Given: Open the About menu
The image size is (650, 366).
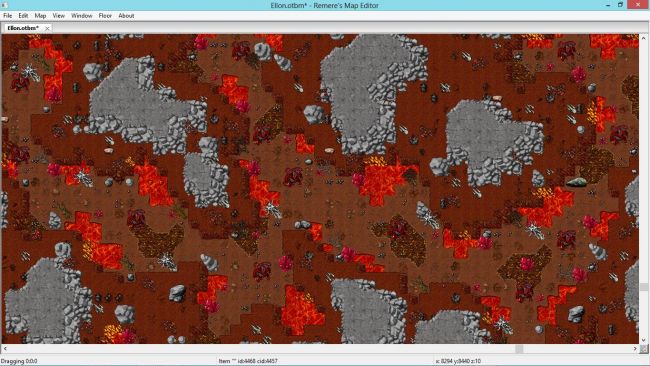Looking at the screenshot, I should pyautogui.click(x=126, y=16).
